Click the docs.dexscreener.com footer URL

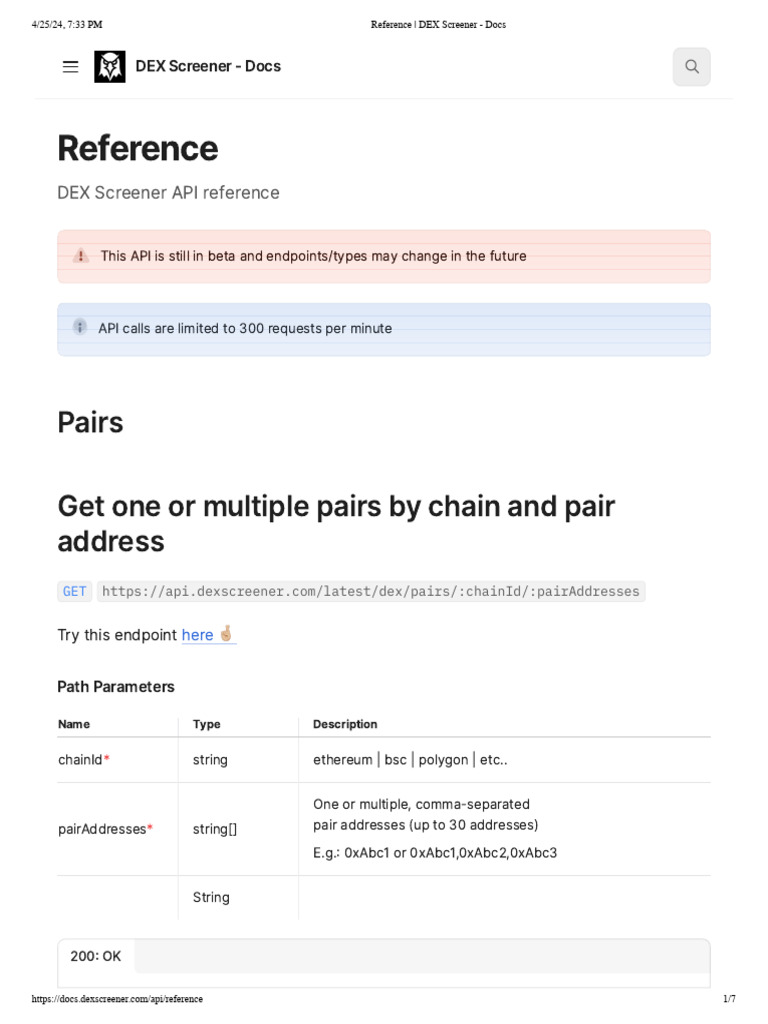click(x=117, y=999)
